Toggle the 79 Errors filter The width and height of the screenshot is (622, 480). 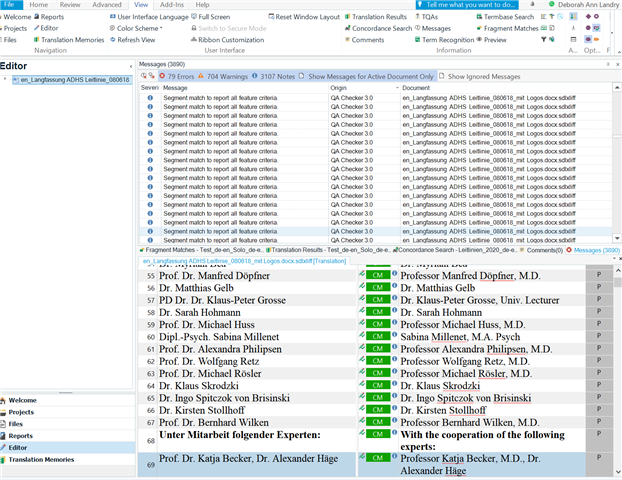(177, 76)
